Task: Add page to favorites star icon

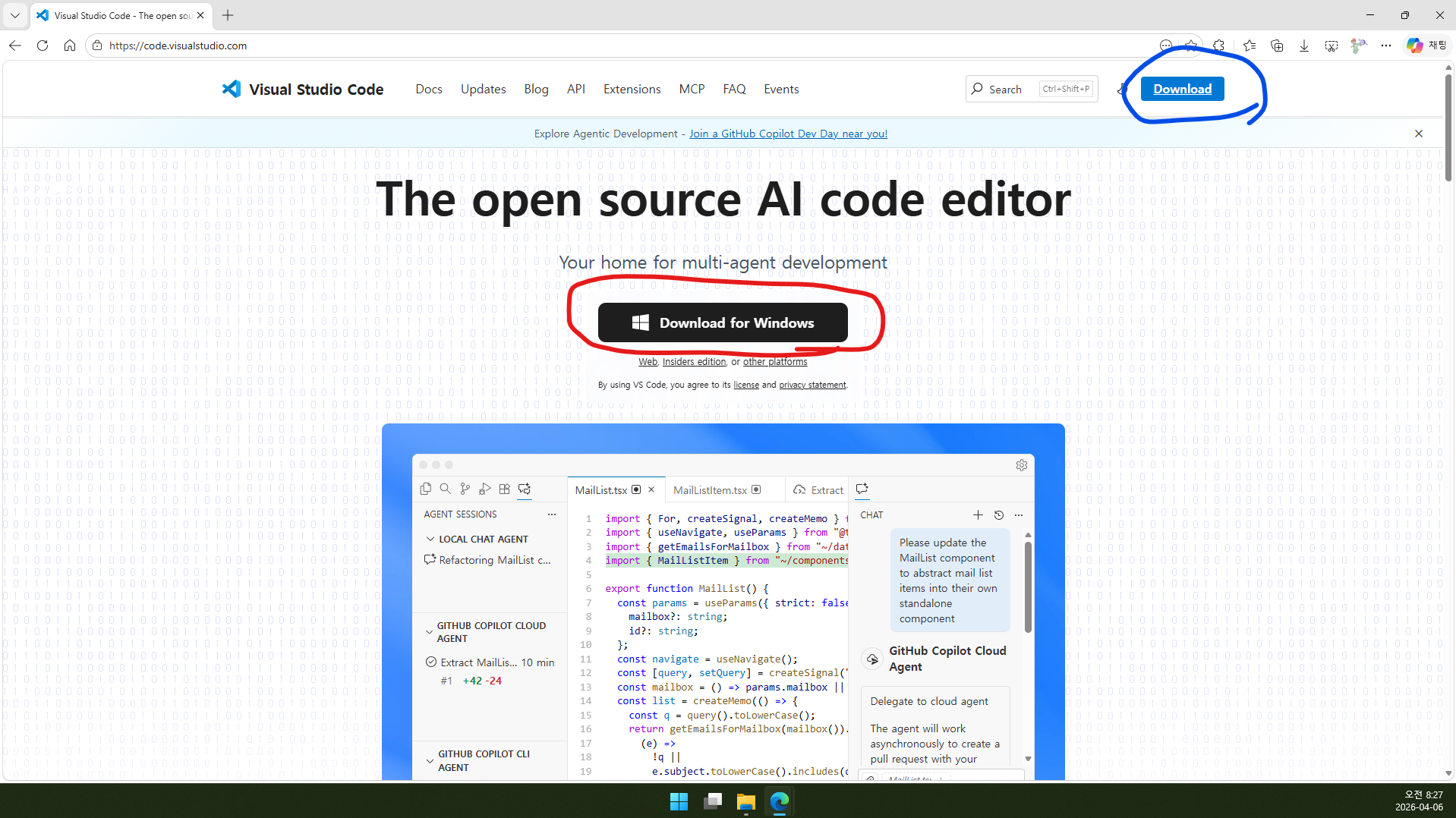Action: point(1191,46)
